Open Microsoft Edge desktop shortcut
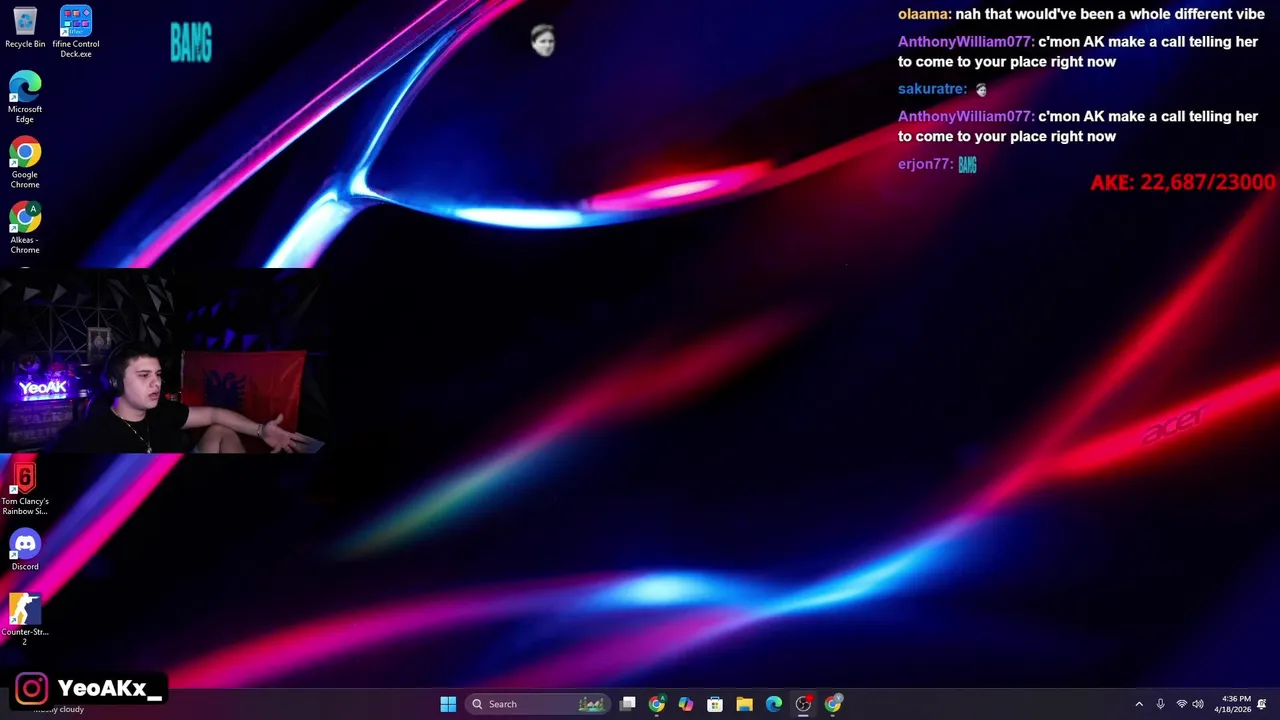 point(25,97)
